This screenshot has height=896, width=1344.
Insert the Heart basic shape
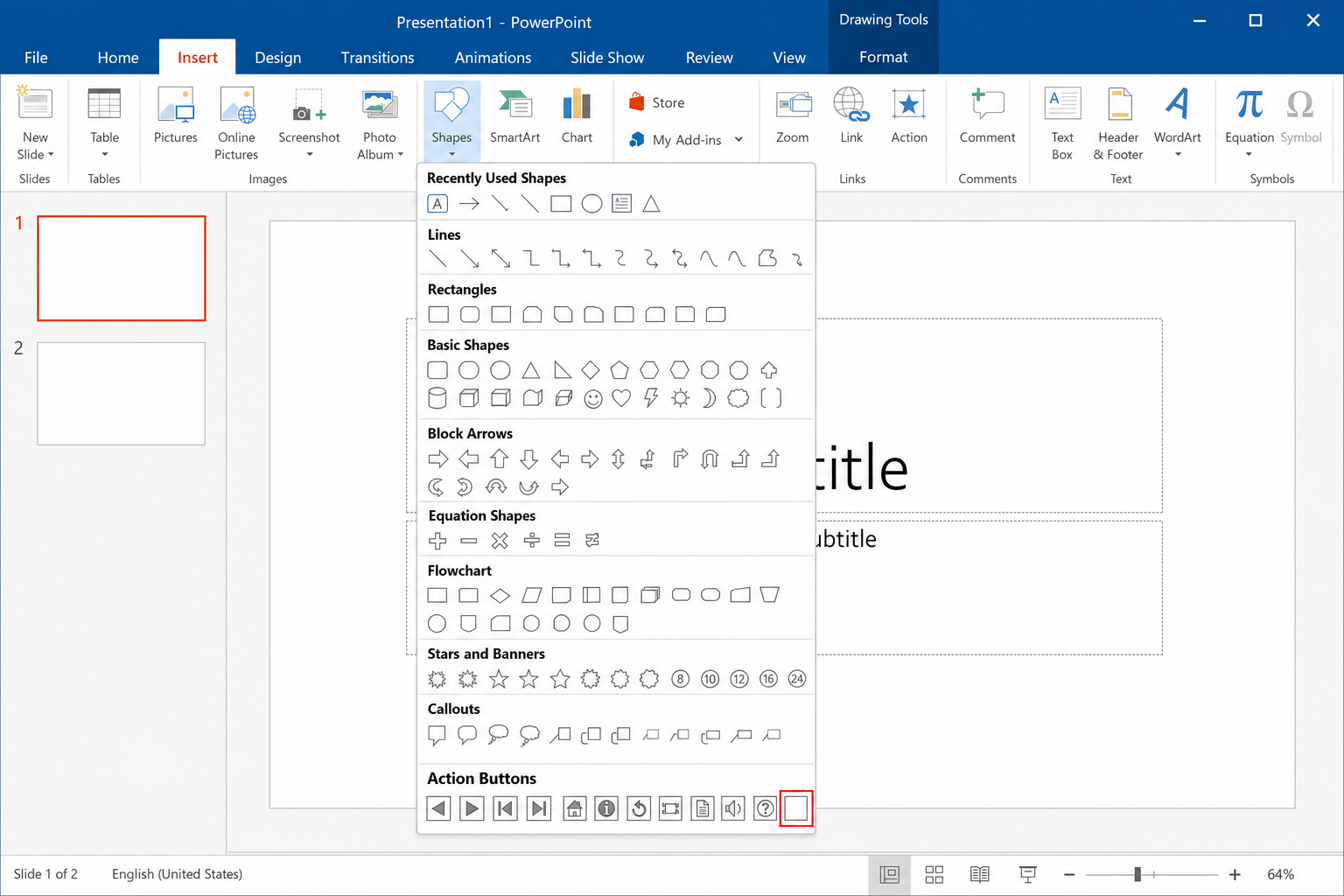tap(621, 399)
